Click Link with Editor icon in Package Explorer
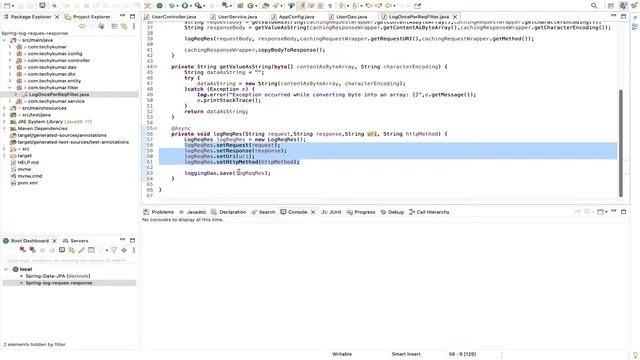The height and width of the screenshot is (360, 640). (x=124, y=26)
